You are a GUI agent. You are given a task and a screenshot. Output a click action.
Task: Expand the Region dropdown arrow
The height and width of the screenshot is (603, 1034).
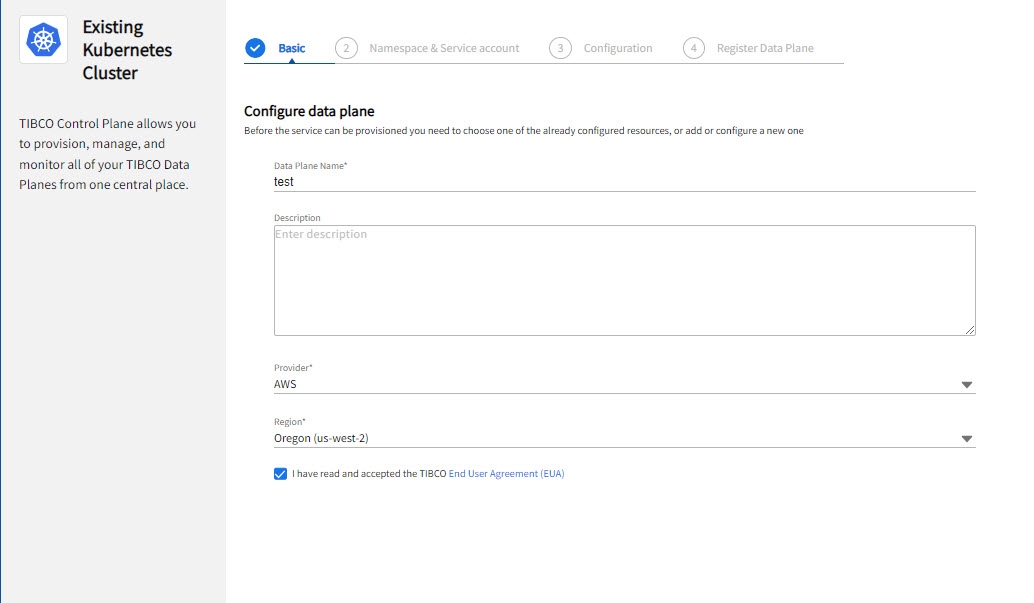coord(966,439)
